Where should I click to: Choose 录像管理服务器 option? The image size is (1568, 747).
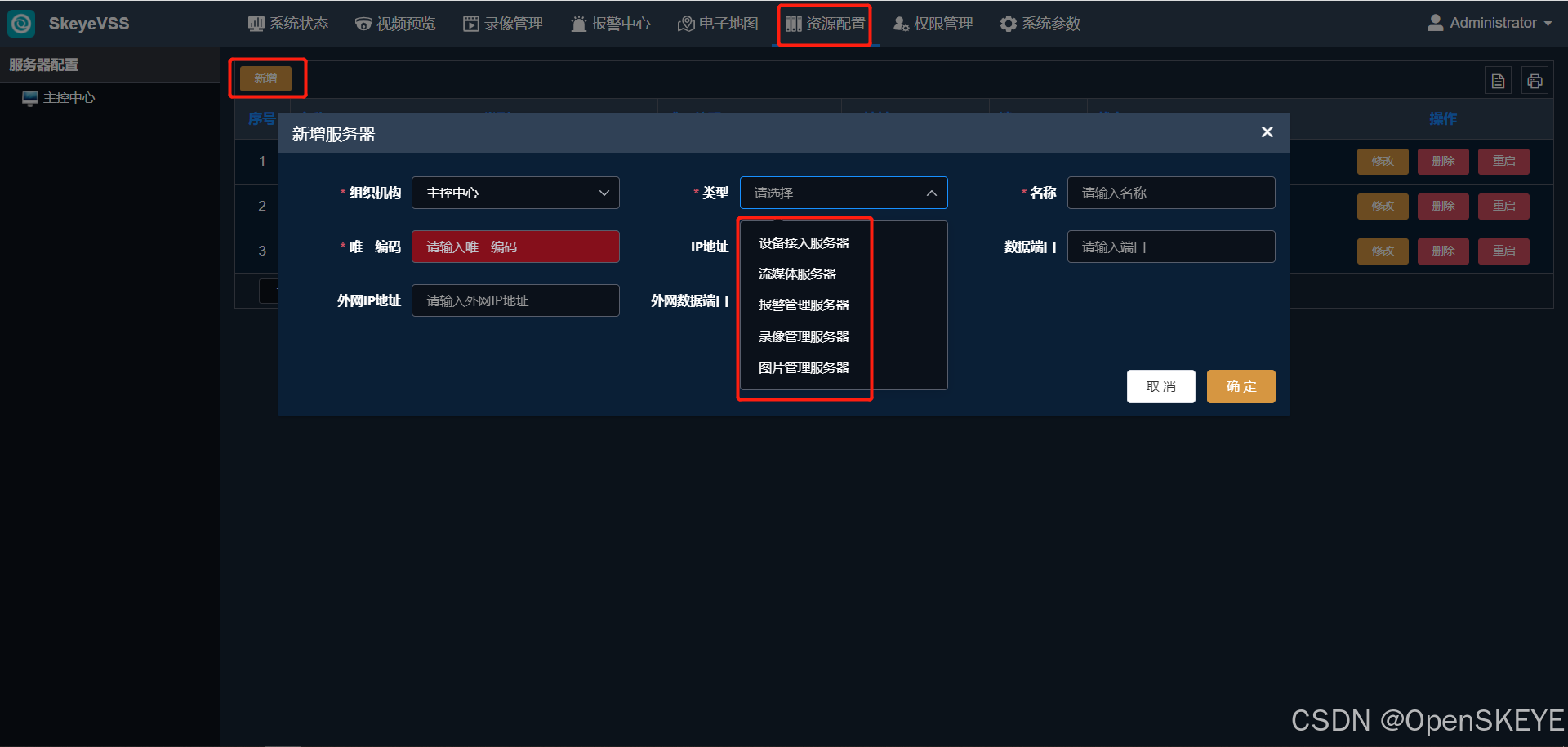pos(804,336)
